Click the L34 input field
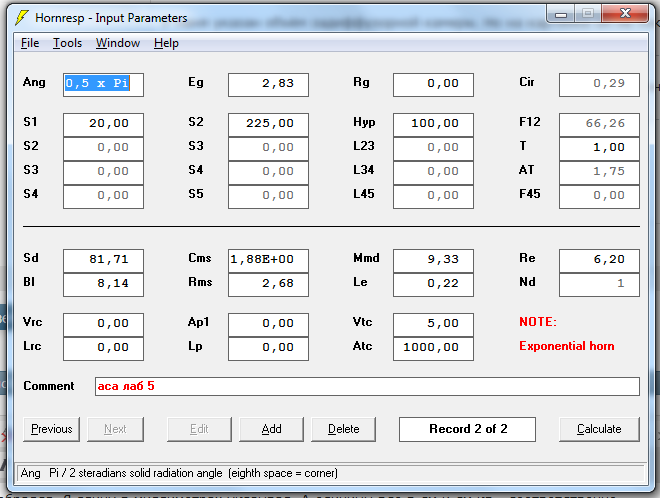This screenshot has width=660, height=498. click(x=434, y=173)
